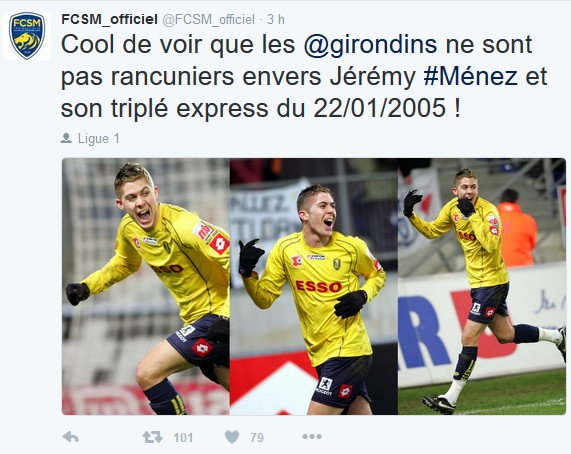Image resolution: width=571 pixels, height=454 pixels.
Task: Click the tweet text about triplé express
Action: pos(304,77)
